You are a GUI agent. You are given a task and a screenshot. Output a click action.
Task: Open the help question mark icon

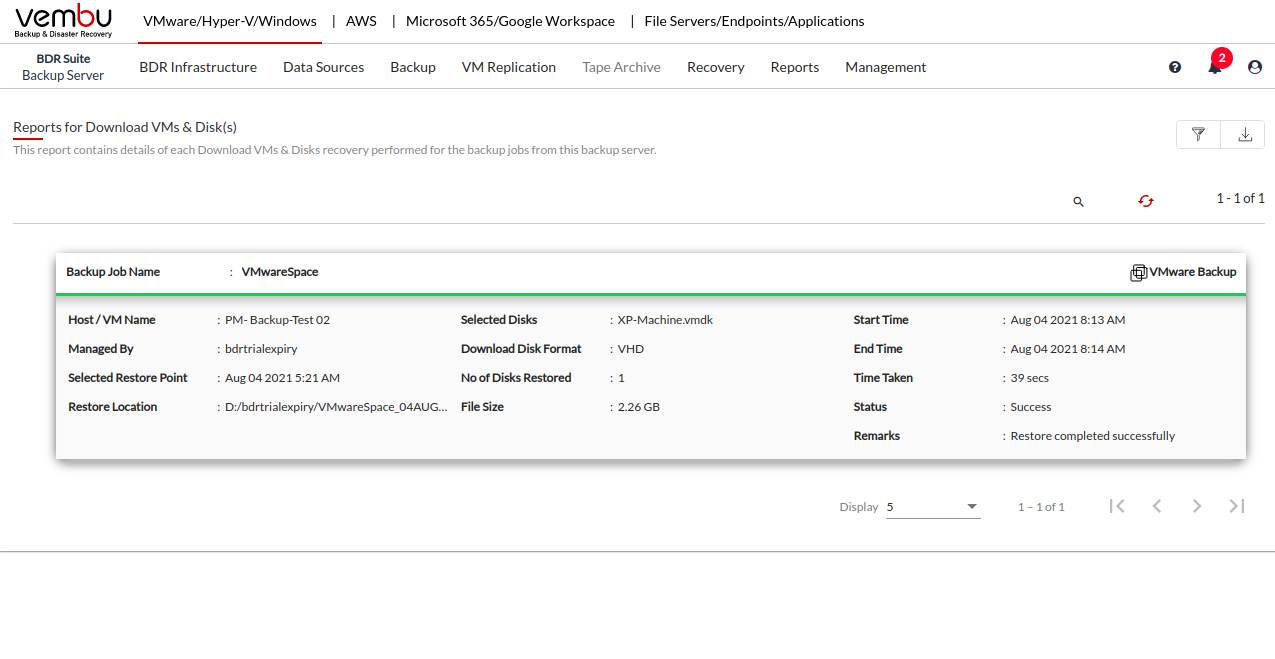point(1175,67)
